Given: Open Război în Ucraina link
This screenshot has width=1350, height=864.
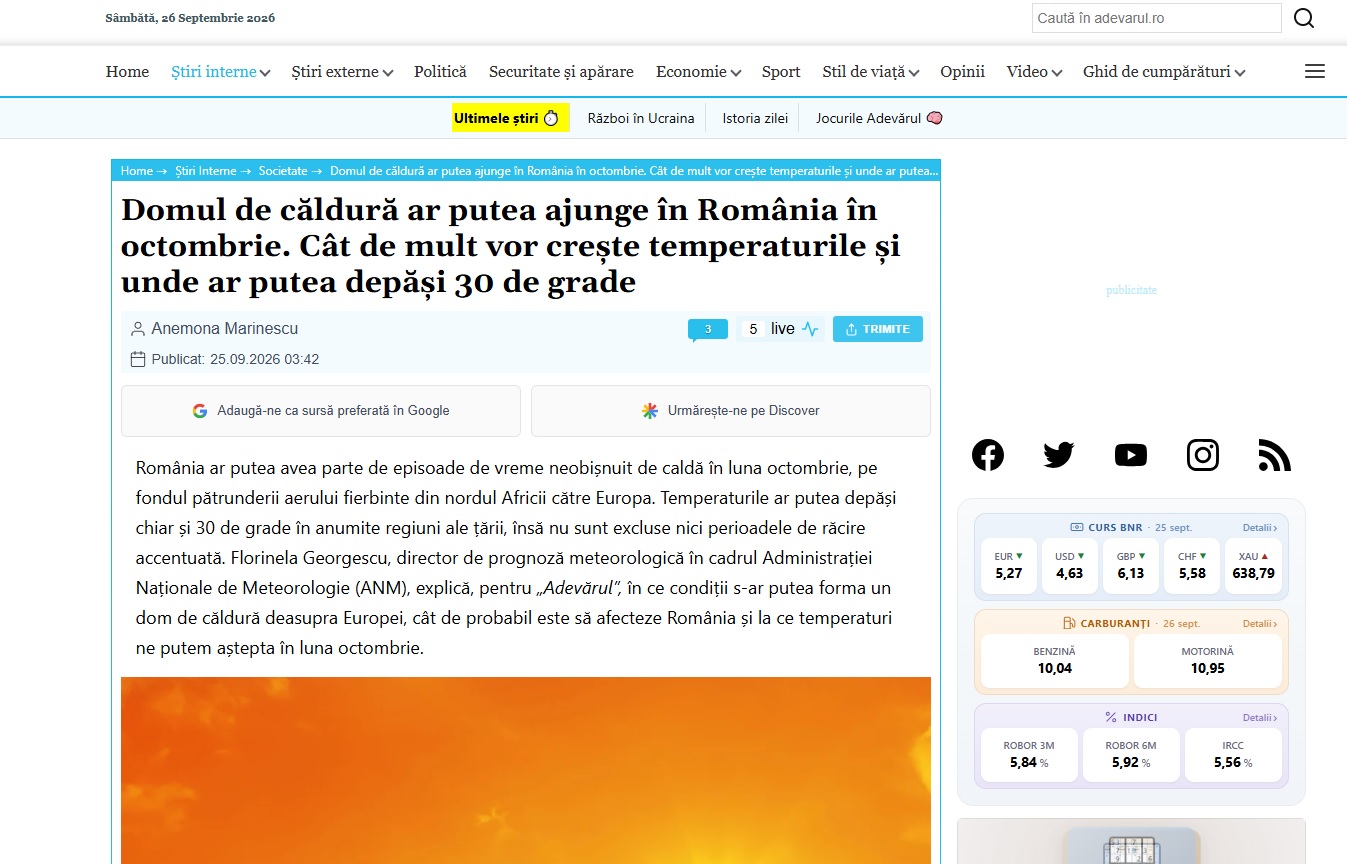Looking at the screenshot, I should 641,118.
